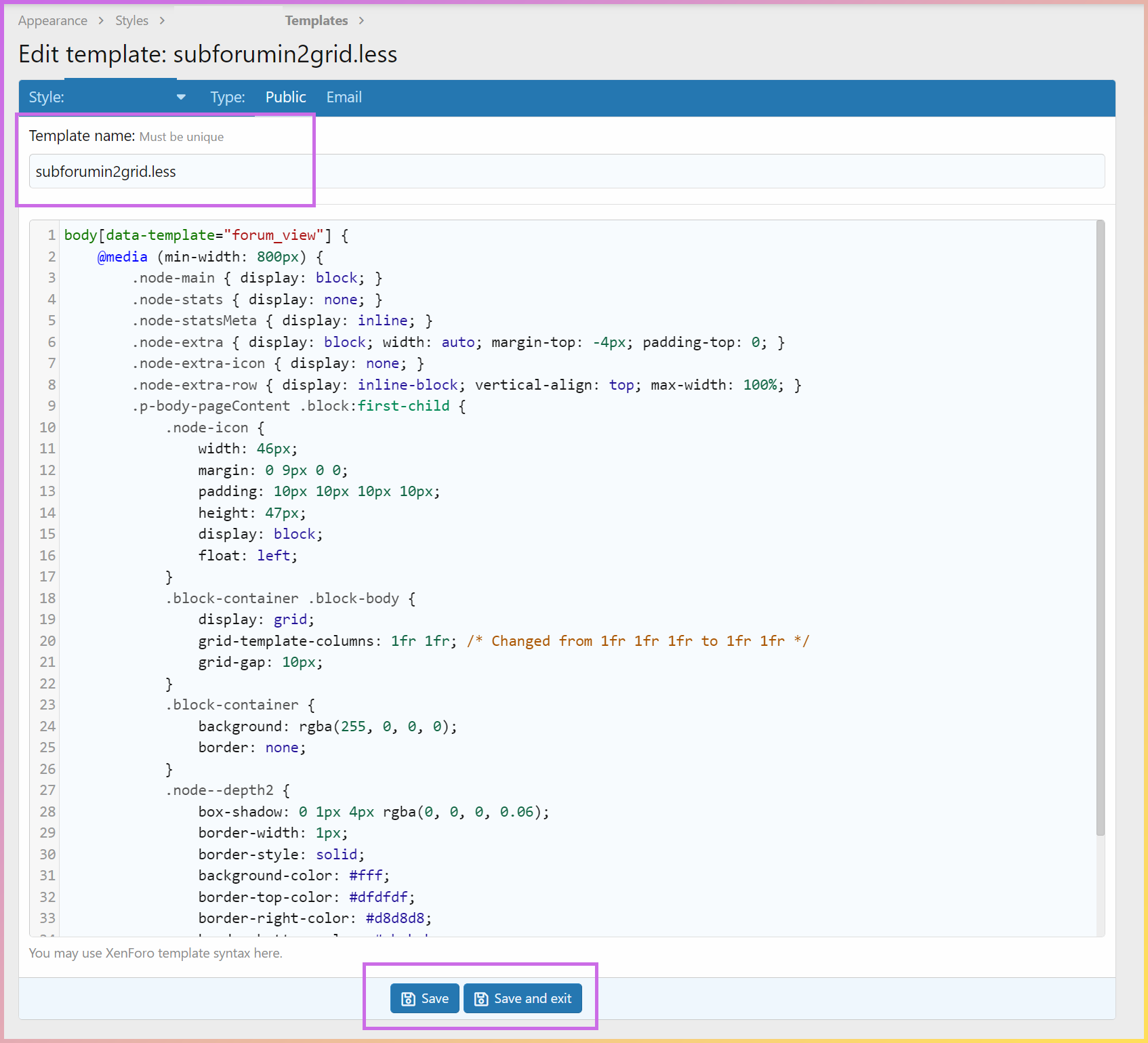Click the Save button
1148x1043 pixels.
pos(425,998)
